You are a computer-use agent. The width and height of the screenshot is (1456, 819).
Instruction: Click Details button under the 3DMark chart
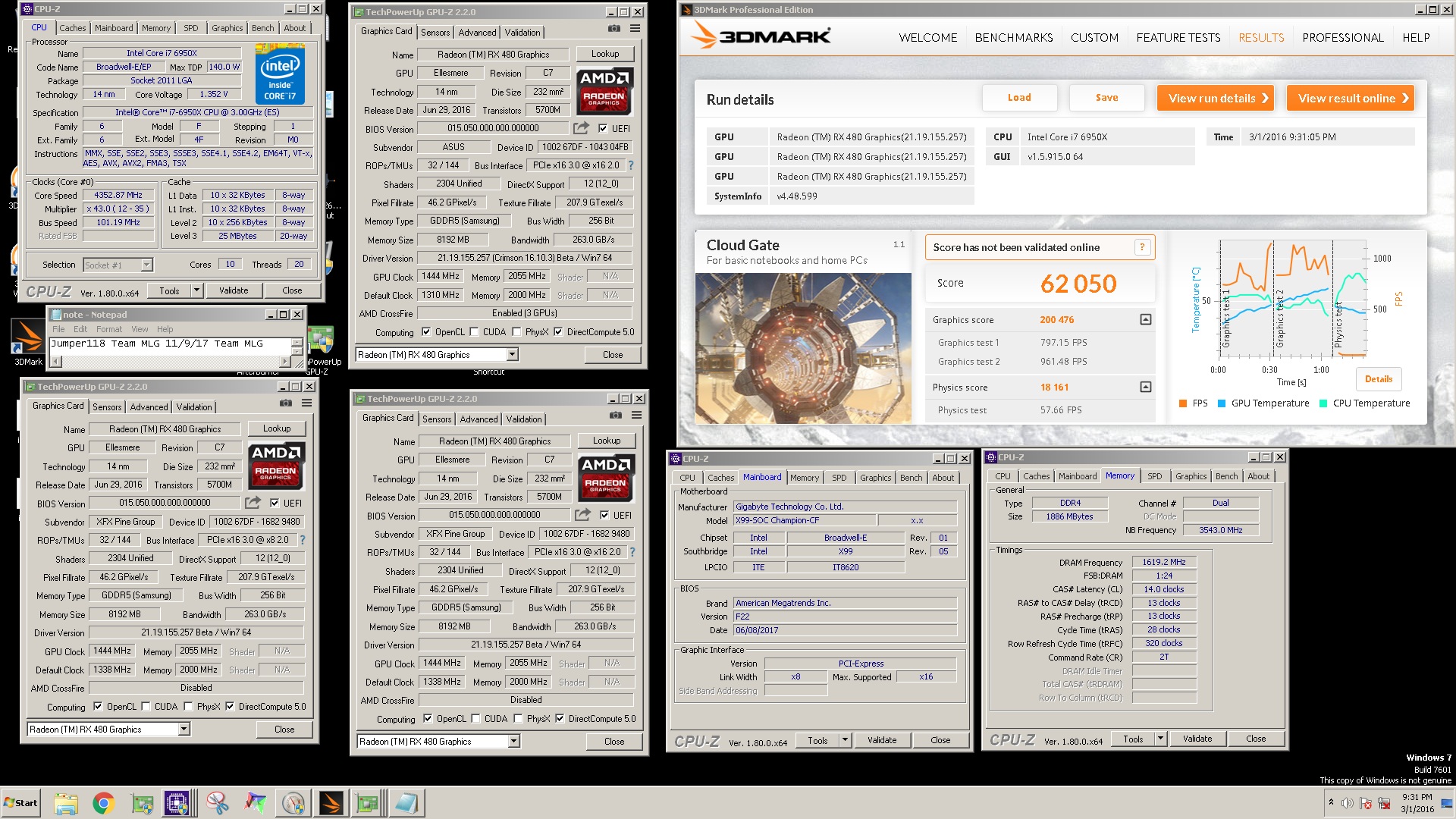pyautogui.click(x=1379, y=379)
